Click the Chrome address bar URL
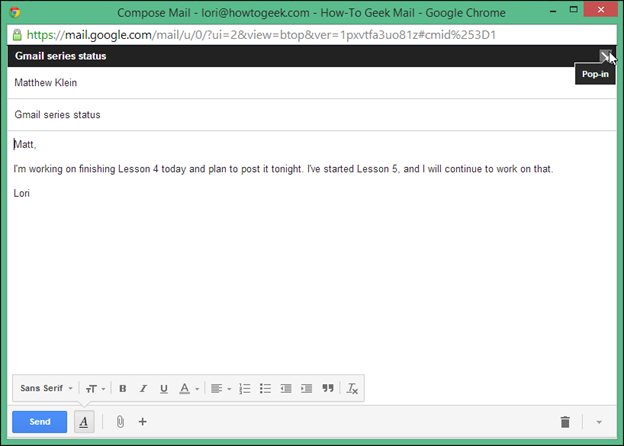The image size is (624, 446). point(261,35)
